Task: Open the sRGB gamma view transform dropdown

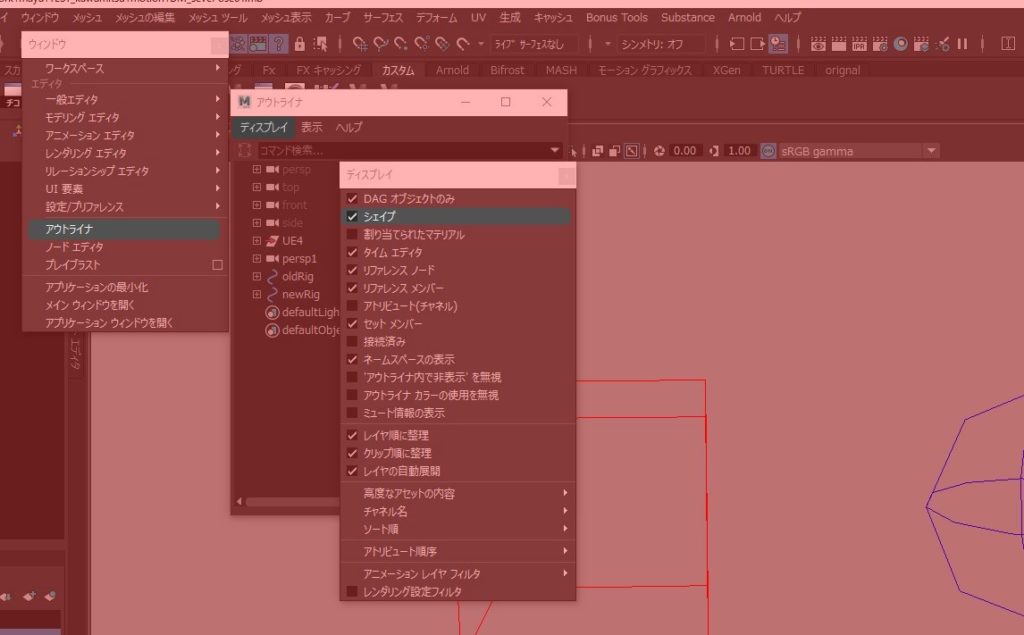Action: click(x=931, y=151)
